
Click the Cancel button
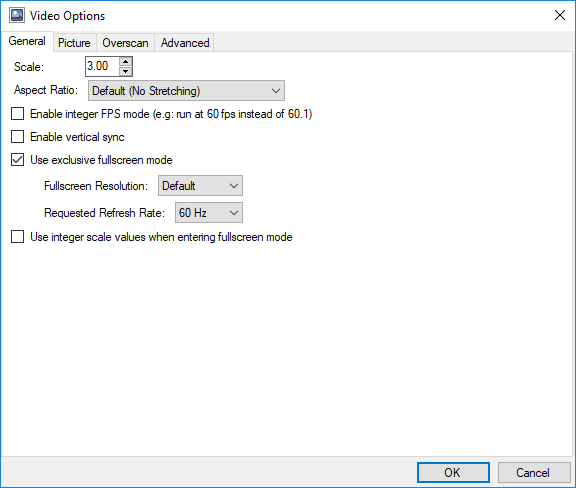point(533,473)
